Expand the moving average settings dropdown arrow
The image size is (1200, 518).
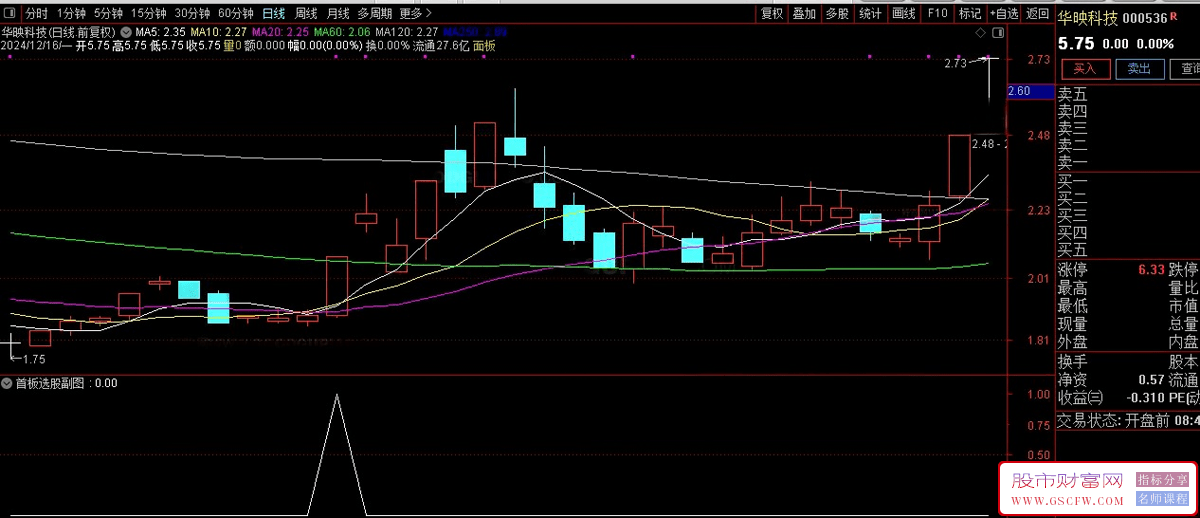(125, 32)
